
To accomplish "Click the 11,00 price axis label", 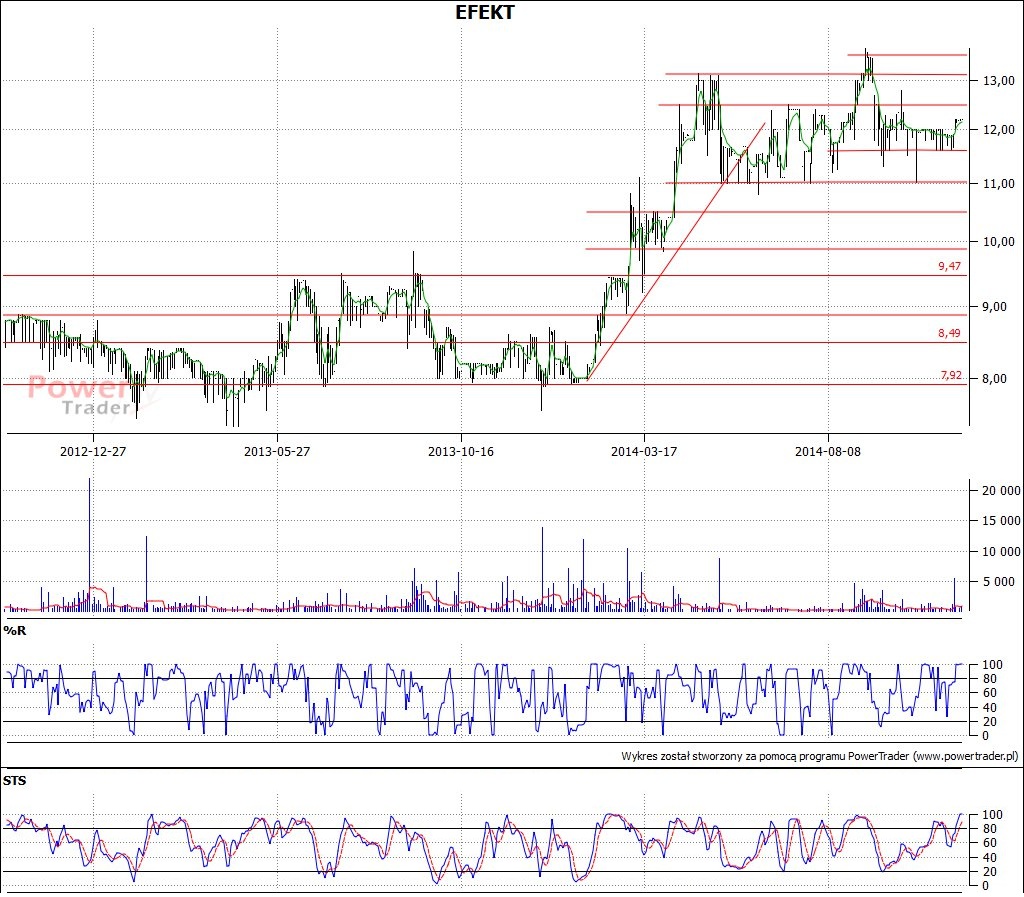I will pyautogui.click(x=999, y=184).
